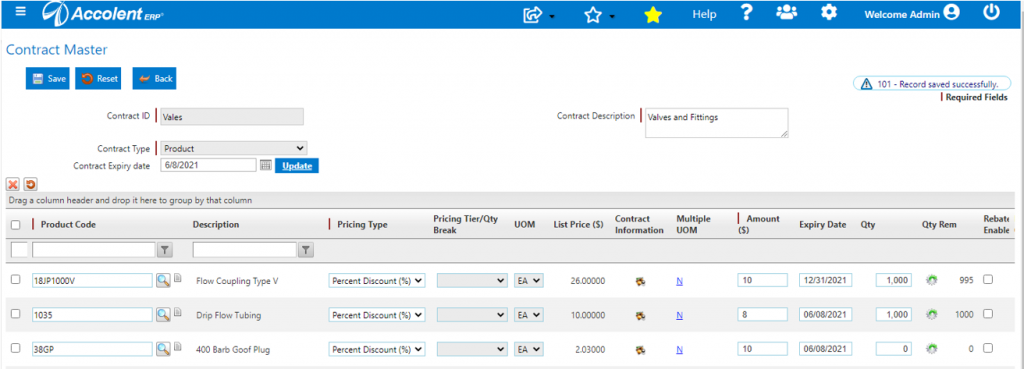Click the Reset button
This screenshot has height=369, width=1024.
[x=99, y=78]
